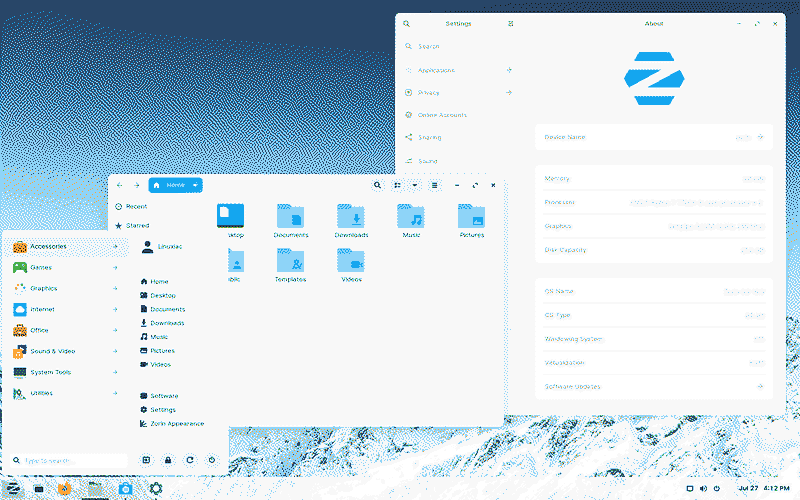Screen dimensions: 800x500
Task: Open Firefox from the taskbar
Action: pyautogui.click(x=64, y=489)
